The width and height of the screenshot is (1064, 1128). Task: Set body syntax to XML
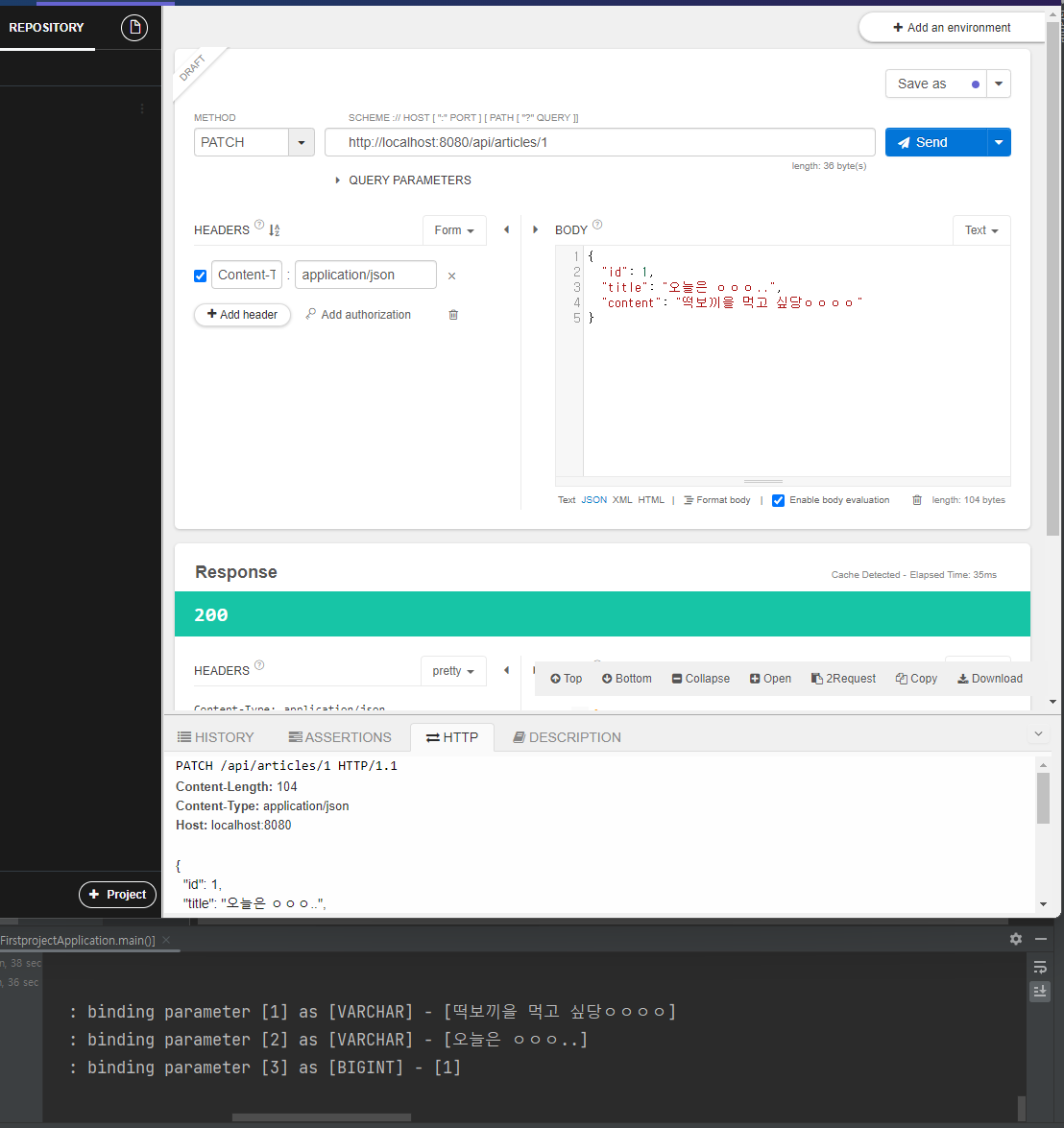tap(622, 500)
